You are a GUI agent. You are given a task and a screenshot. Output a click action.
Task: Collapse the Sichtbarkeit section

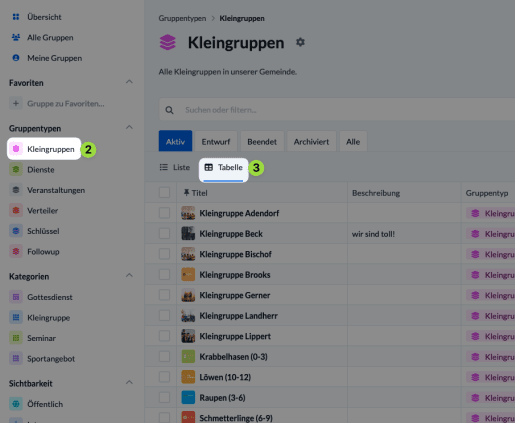coord(129,382)
